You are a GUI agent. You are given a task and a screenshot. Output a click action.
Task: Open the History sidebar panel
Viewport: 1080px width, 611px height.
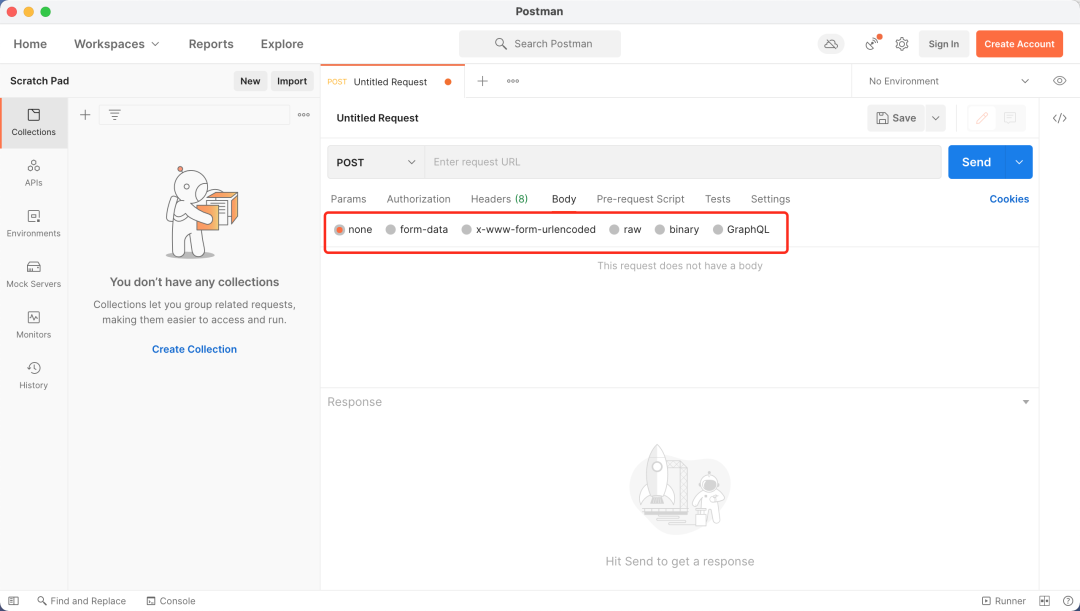pyautogui.click(x=34, y=375)
